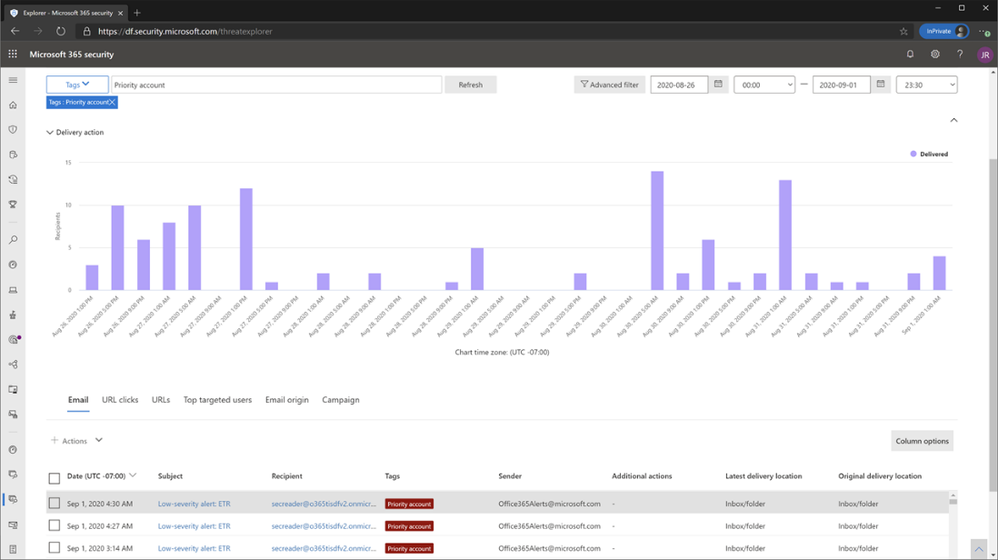Open the document icon at sidebar bottom
Image resolution: width=998 pixels, height=560 pixels.
tap(13, 549)
